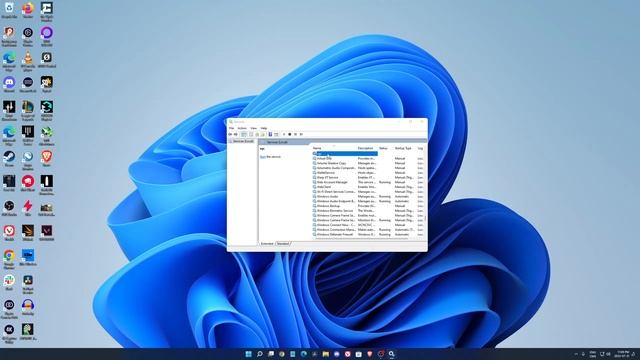Open the Brave browser desktop icon
The width and height of the screenshot is (640, 360).
pos(47,159)
